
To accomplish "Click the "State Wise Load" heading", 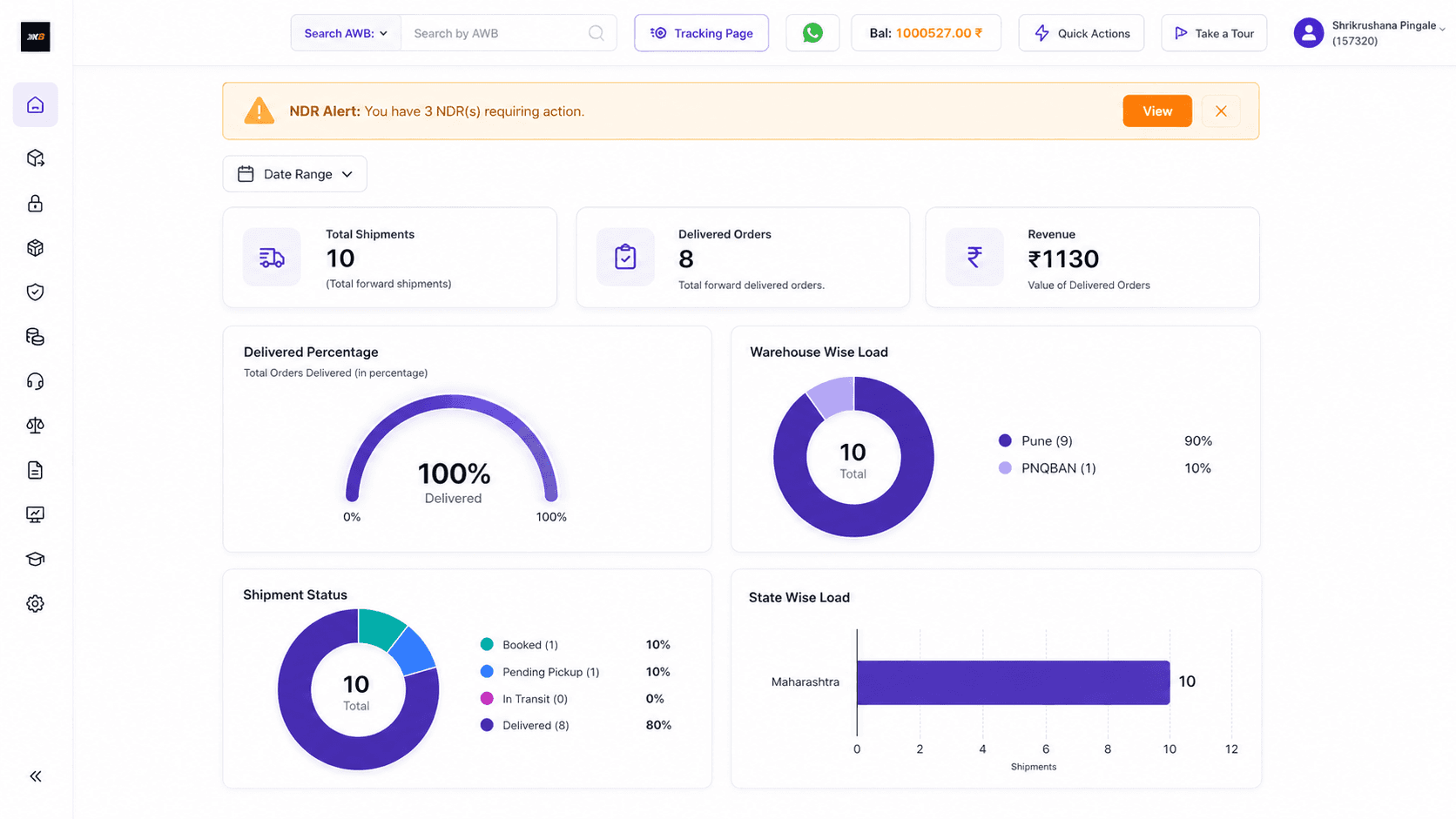I will (799, 598).
